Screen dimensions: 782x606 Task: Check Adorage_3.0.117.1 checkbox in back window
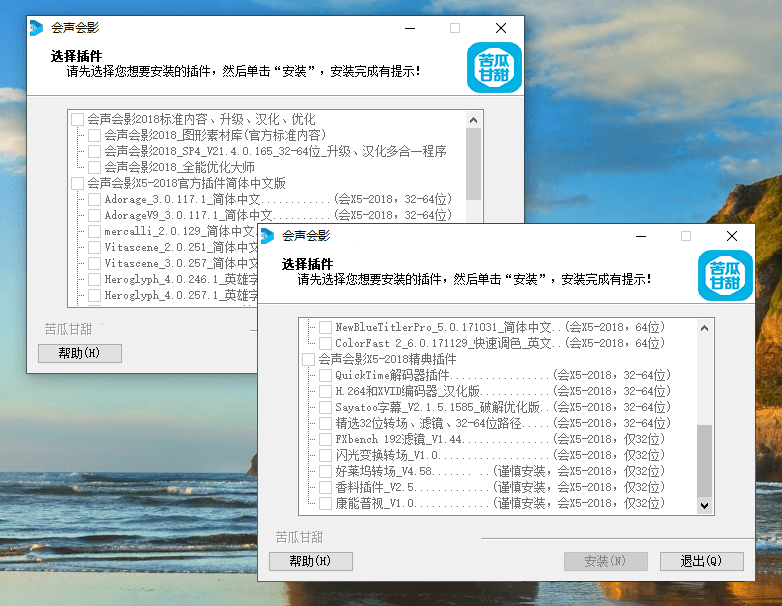[94, 200]
